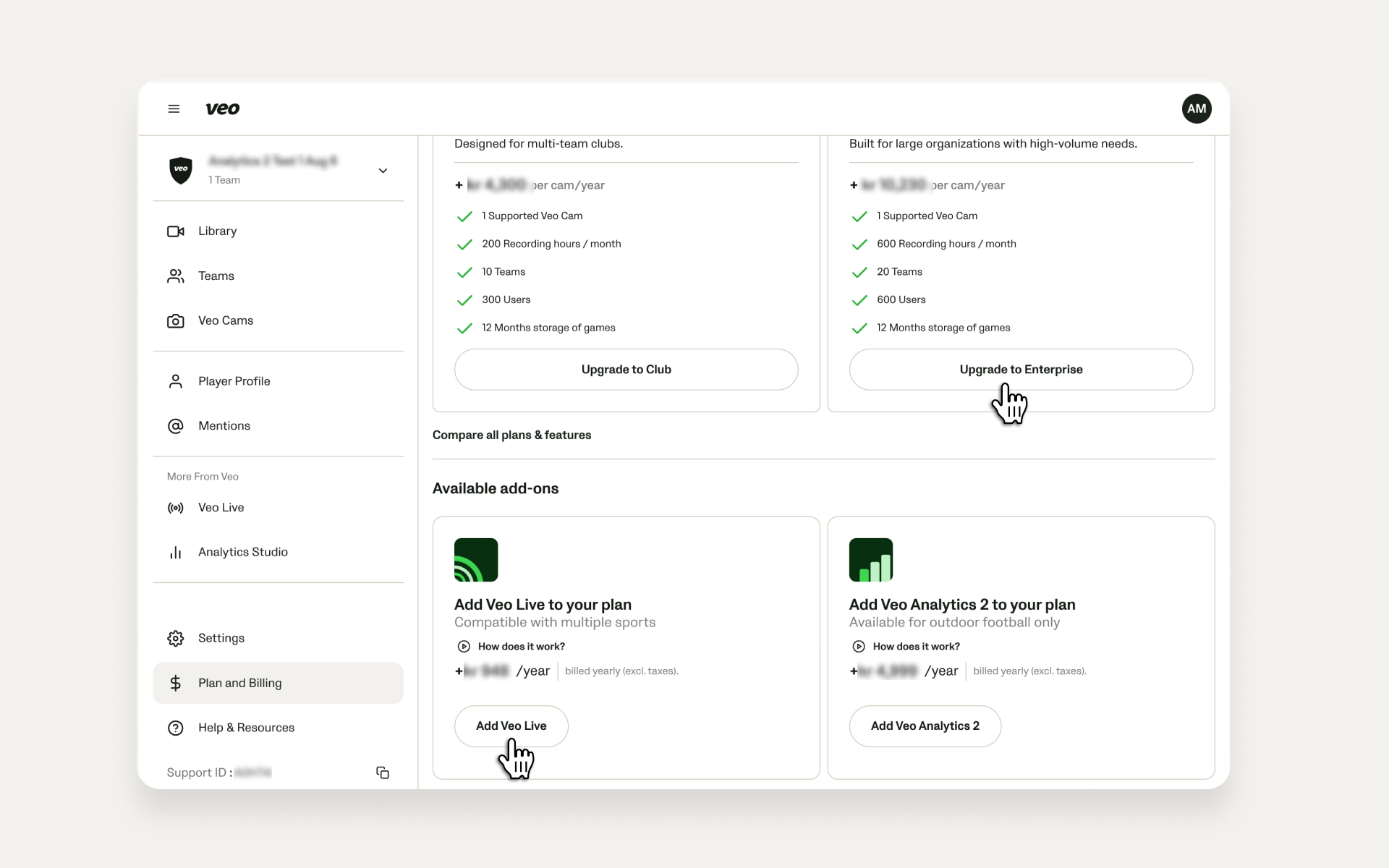
Task: Click the Help & Resources question icon
Action: (x=176, y=728)
